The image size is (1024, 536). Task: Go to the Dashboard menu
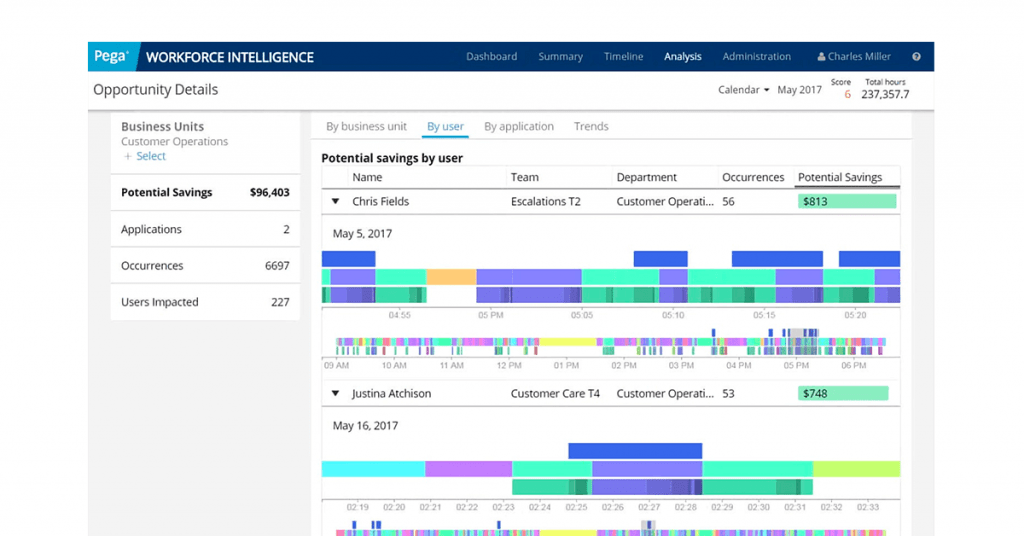click(491, 57)
